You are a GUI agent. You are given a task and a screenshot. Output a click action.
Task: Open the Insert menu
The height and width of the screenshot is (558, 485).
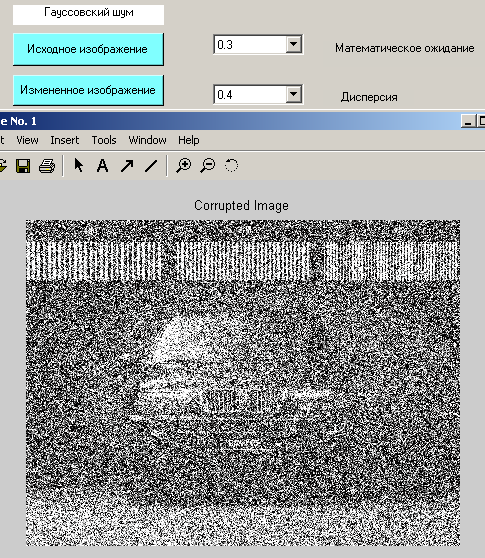65,140
